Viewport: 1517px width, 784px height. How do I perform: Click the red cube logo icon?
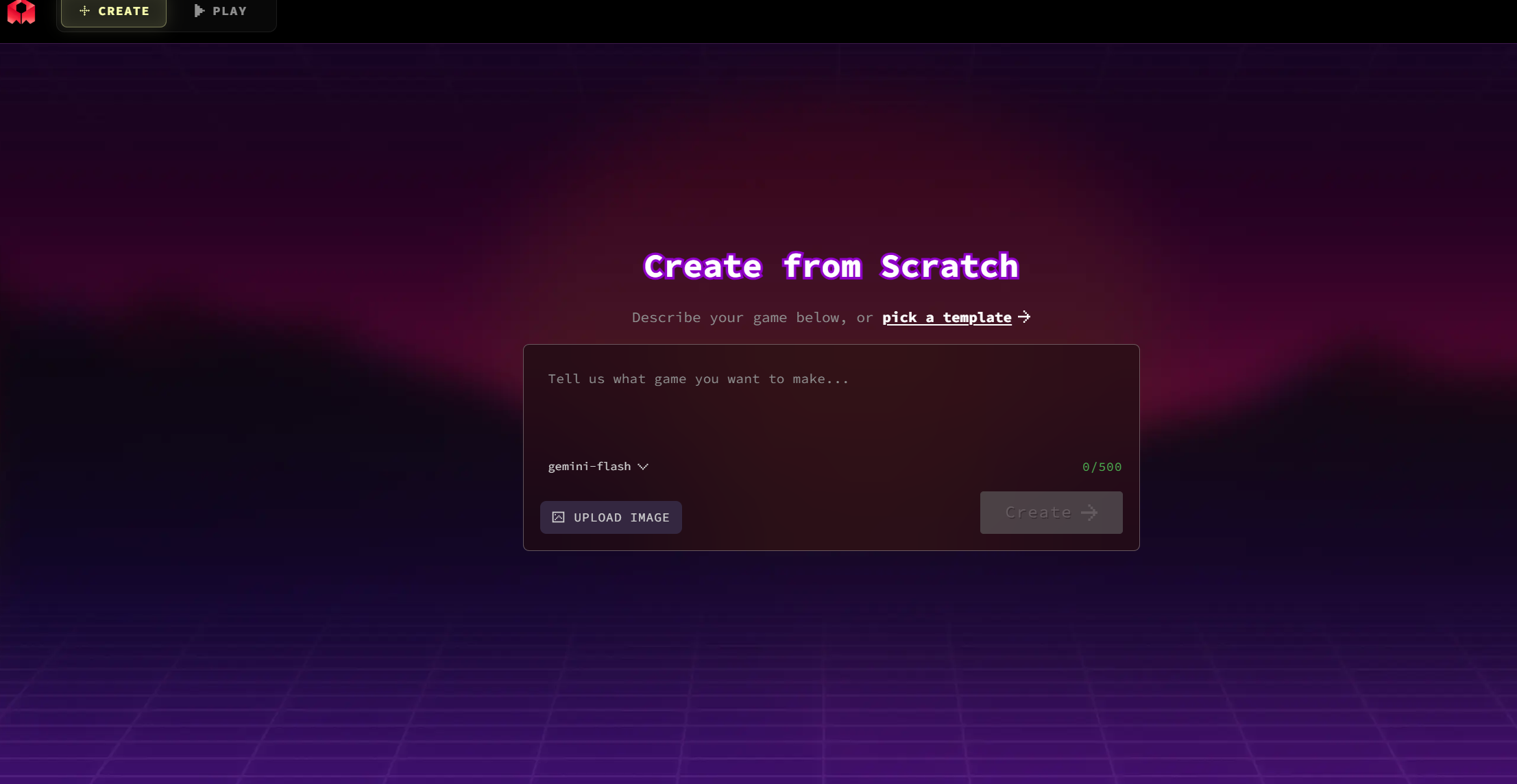[21, 12]
